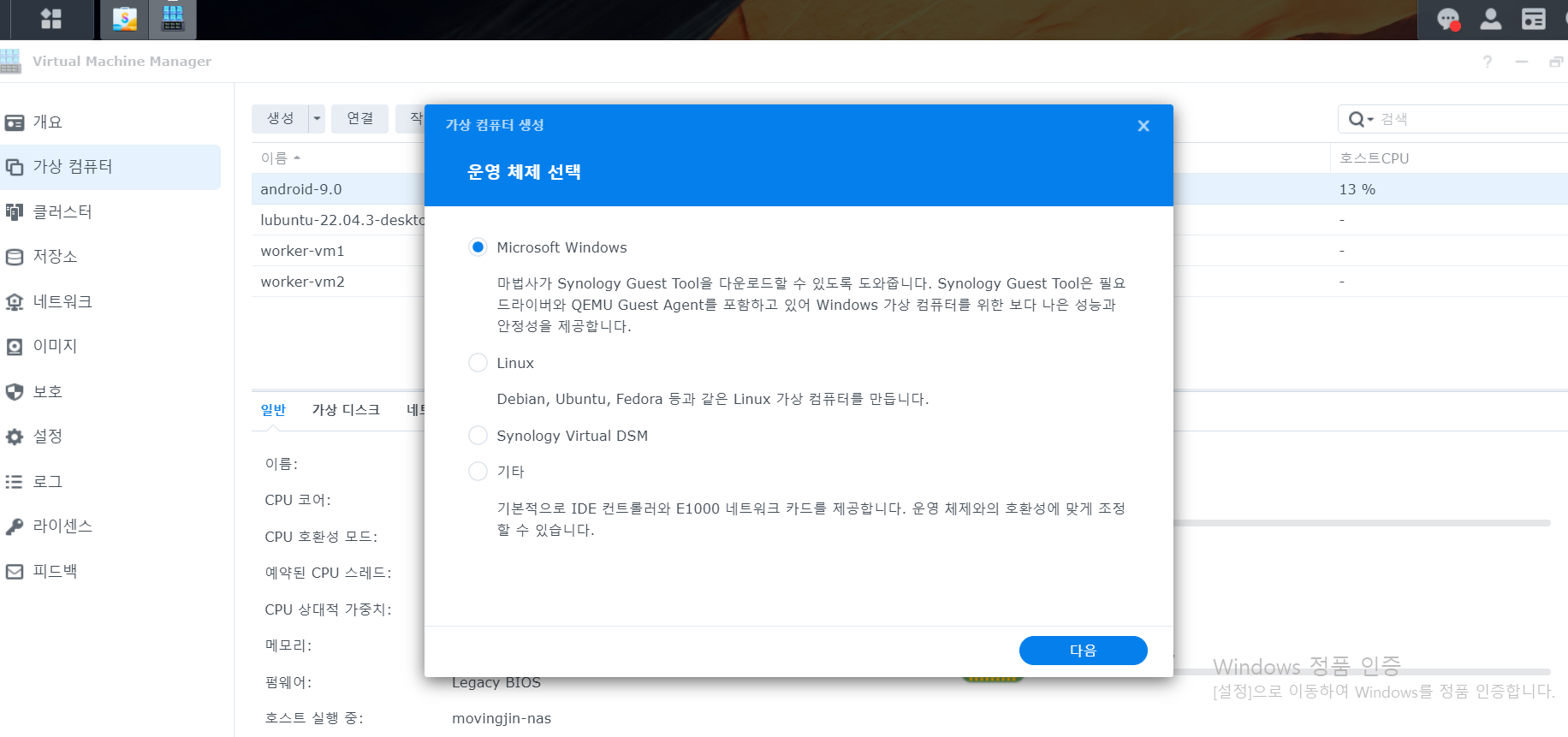Open the widgets panel icon
Image resolution: width=1568 pixels, height=737 pixels.
(1534, 19)
